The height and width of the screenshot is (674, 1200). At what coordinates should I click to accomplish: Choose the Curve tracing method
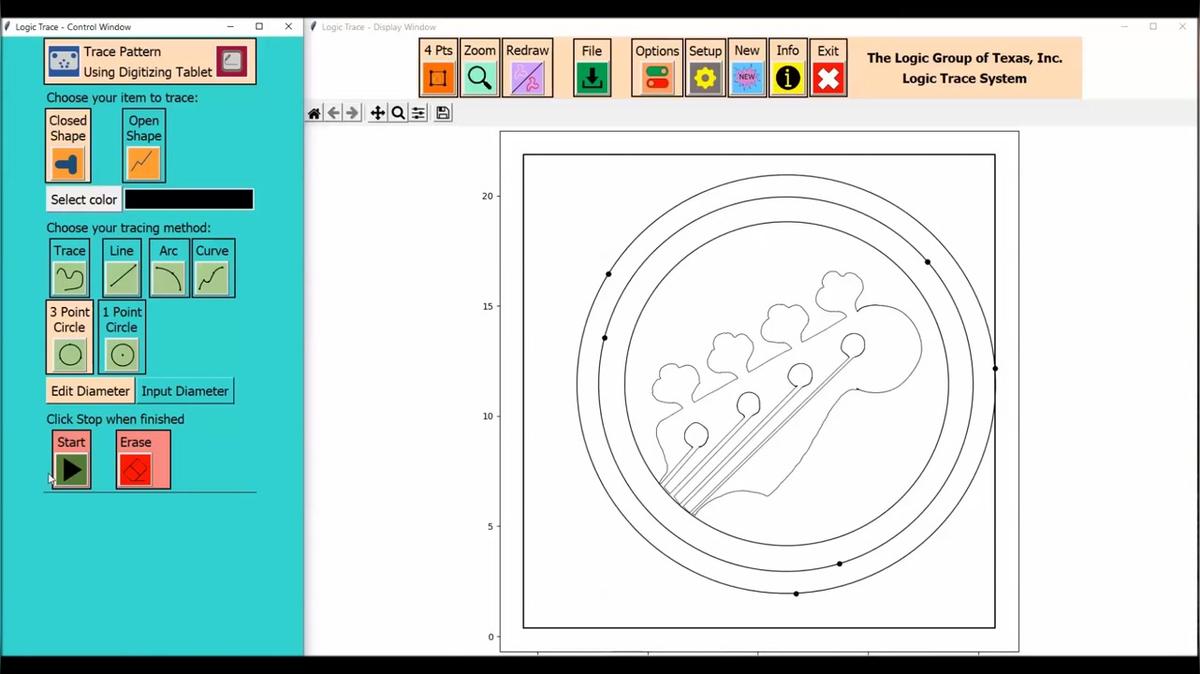tap(212, 268)
